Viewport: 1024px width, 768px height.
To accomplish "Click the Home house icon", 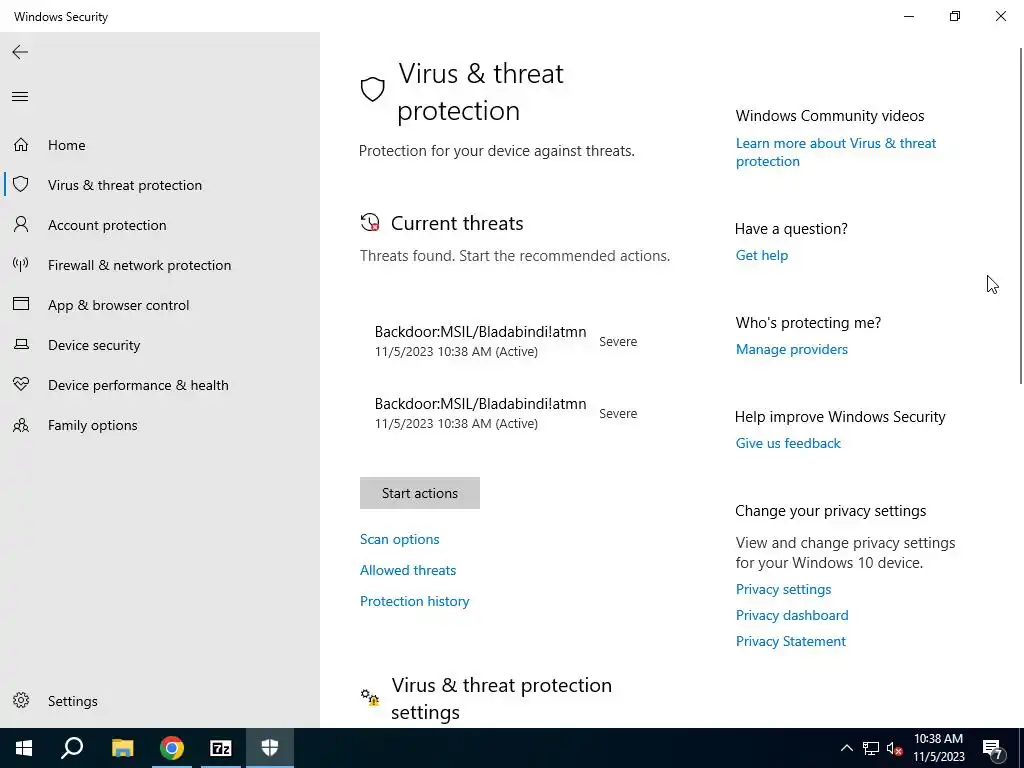I will pyautogui.click(x=21, y=144).
